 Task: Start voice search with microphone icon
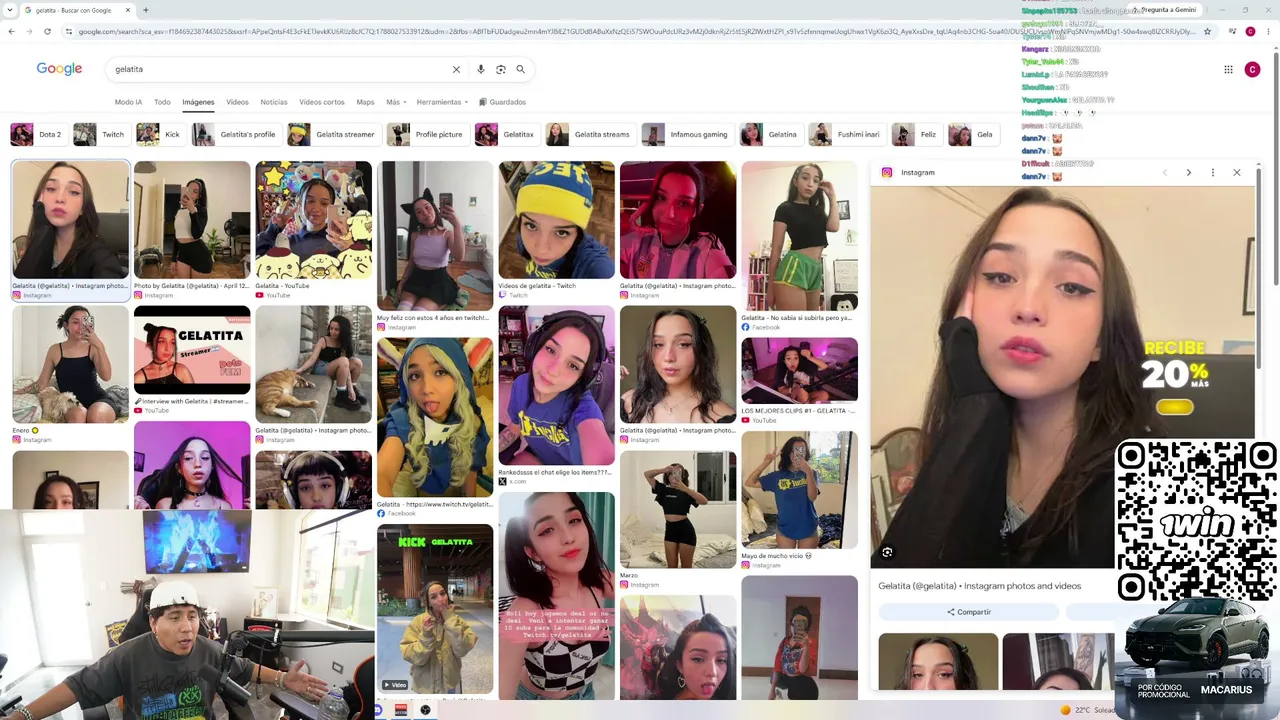[481, 69]
